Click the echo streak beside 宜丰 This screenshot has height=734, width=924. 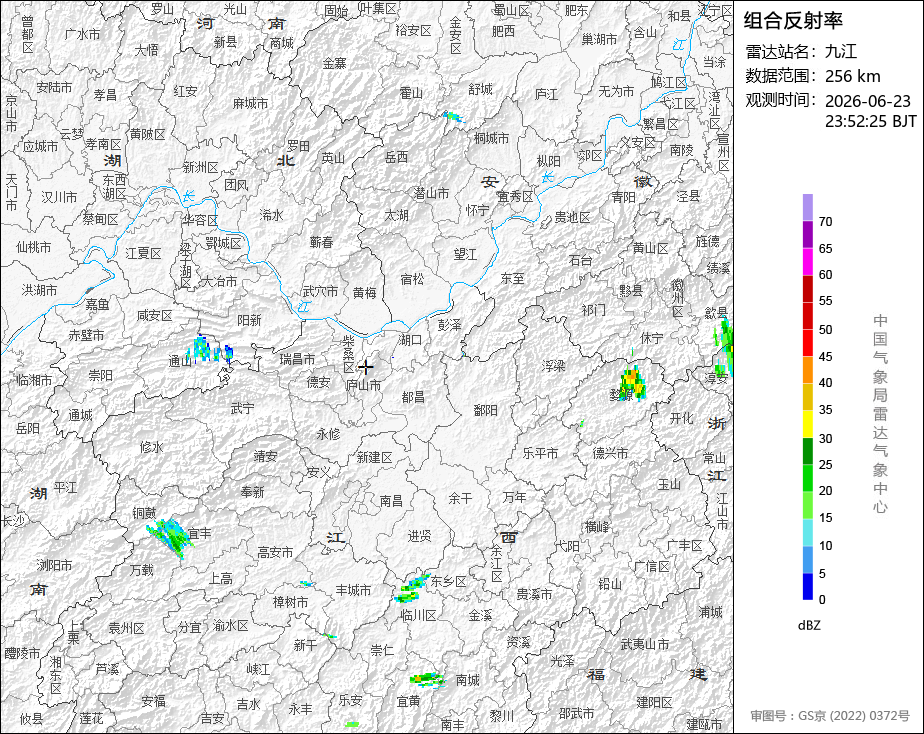tap(170, 537)
